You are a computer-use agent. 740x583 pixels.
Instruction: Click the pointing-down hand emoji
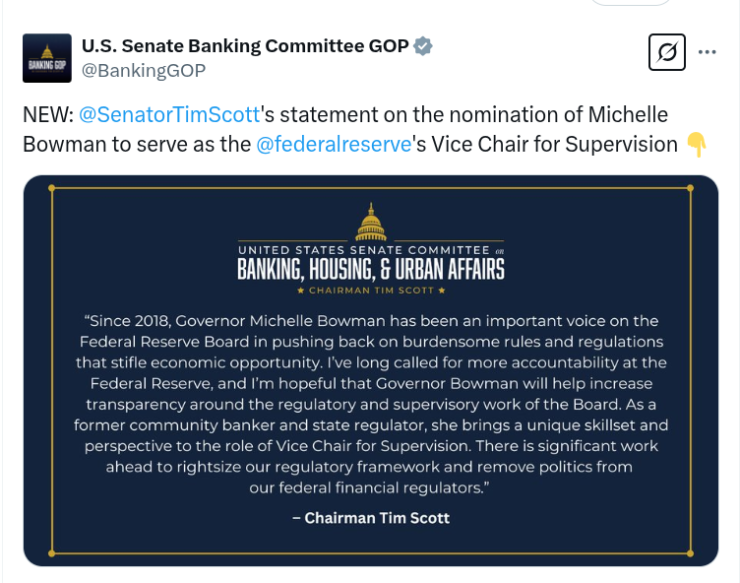[697, 144]
